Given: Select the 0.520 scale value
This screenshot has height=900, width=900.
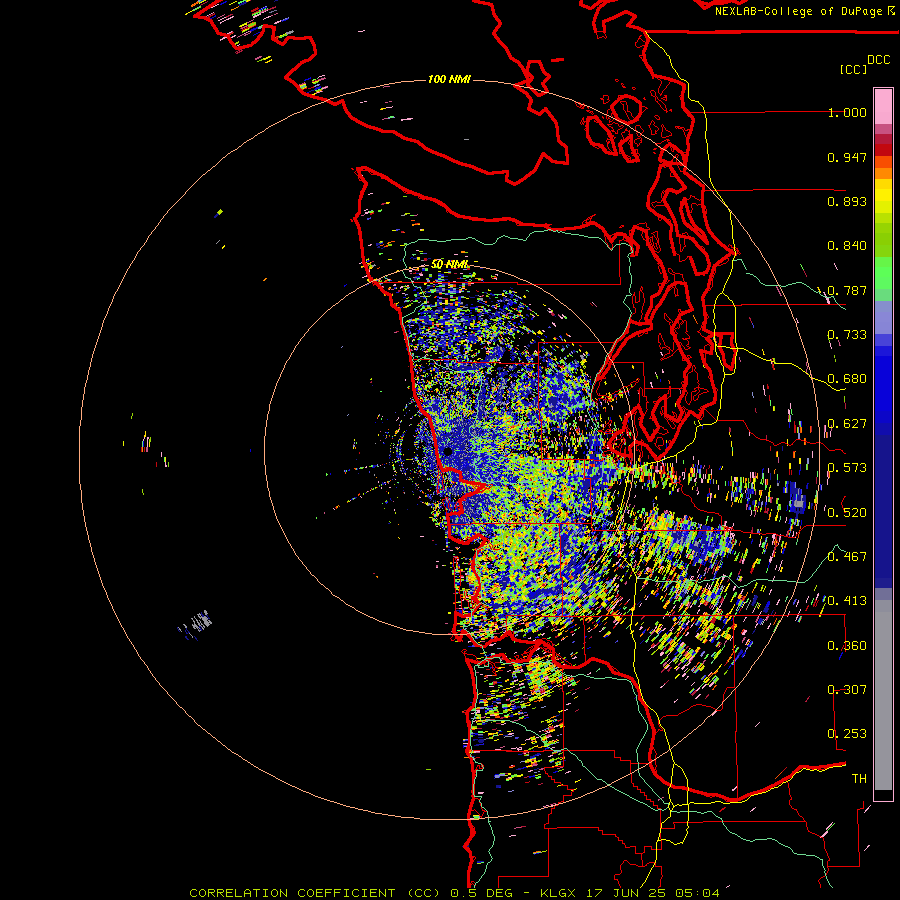Looking at the screenshot, I should click(847, 513).
